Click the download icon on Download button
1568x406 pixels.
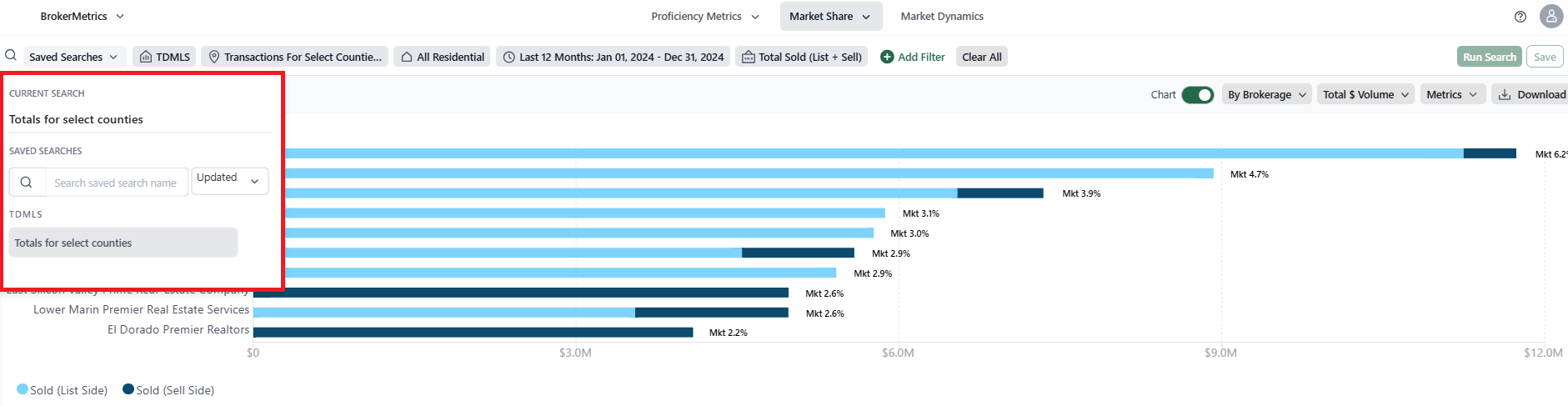1505,95
